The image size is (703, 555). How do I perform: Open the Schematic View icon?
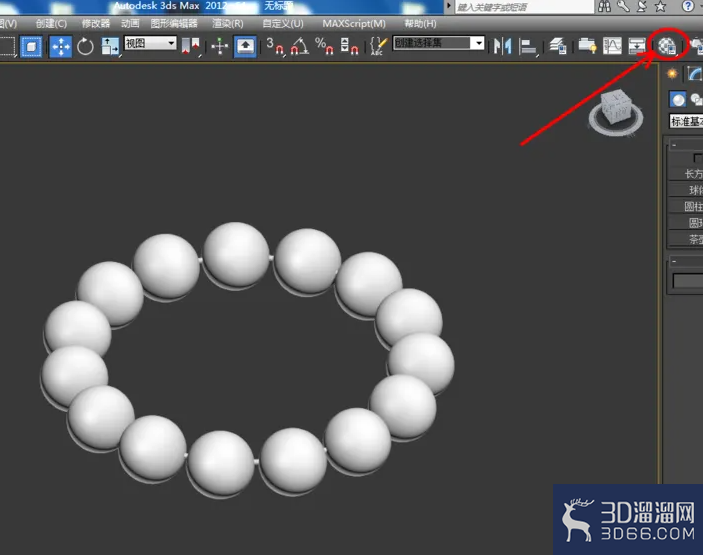click(637, 46)
